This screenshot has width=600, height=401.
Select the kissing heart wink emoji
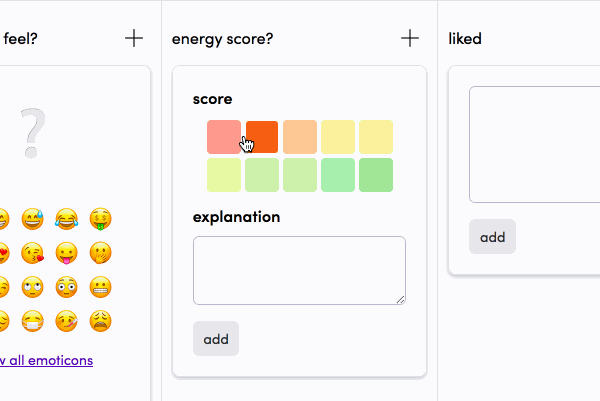pyautogui.click(x=33, y=253)
